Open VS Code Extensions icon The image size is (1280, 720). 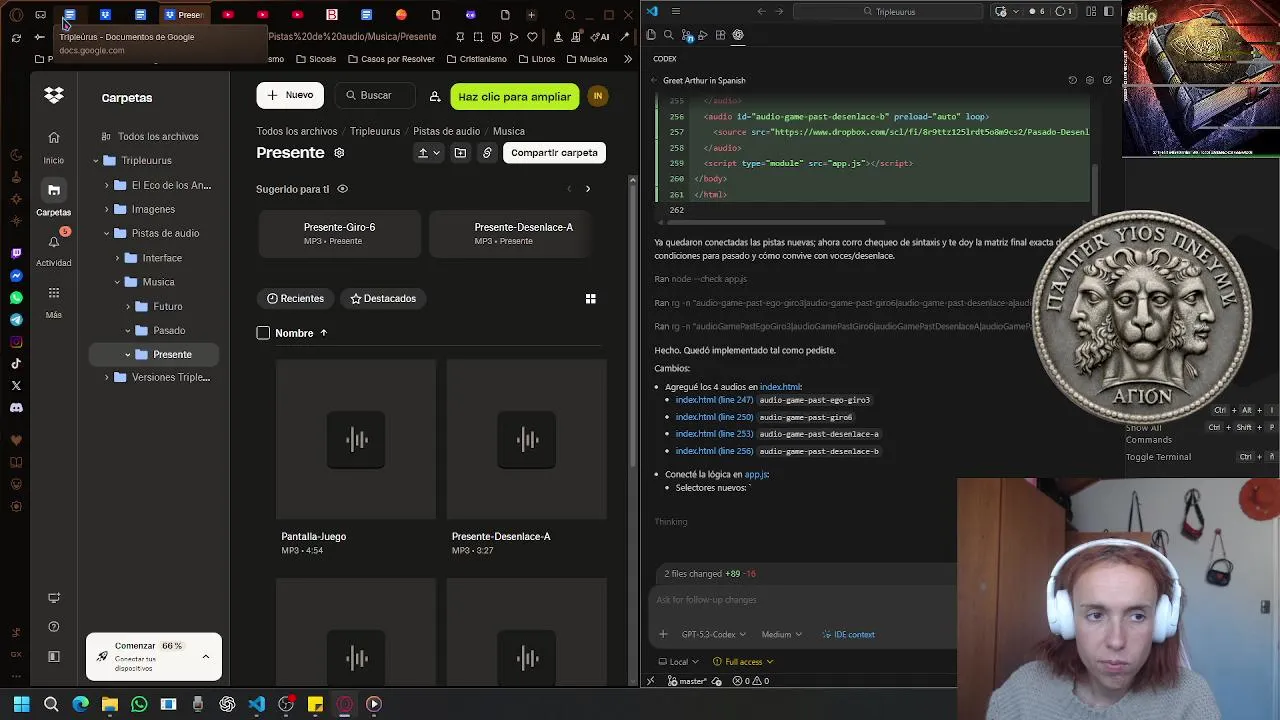(x=720, y=35)
